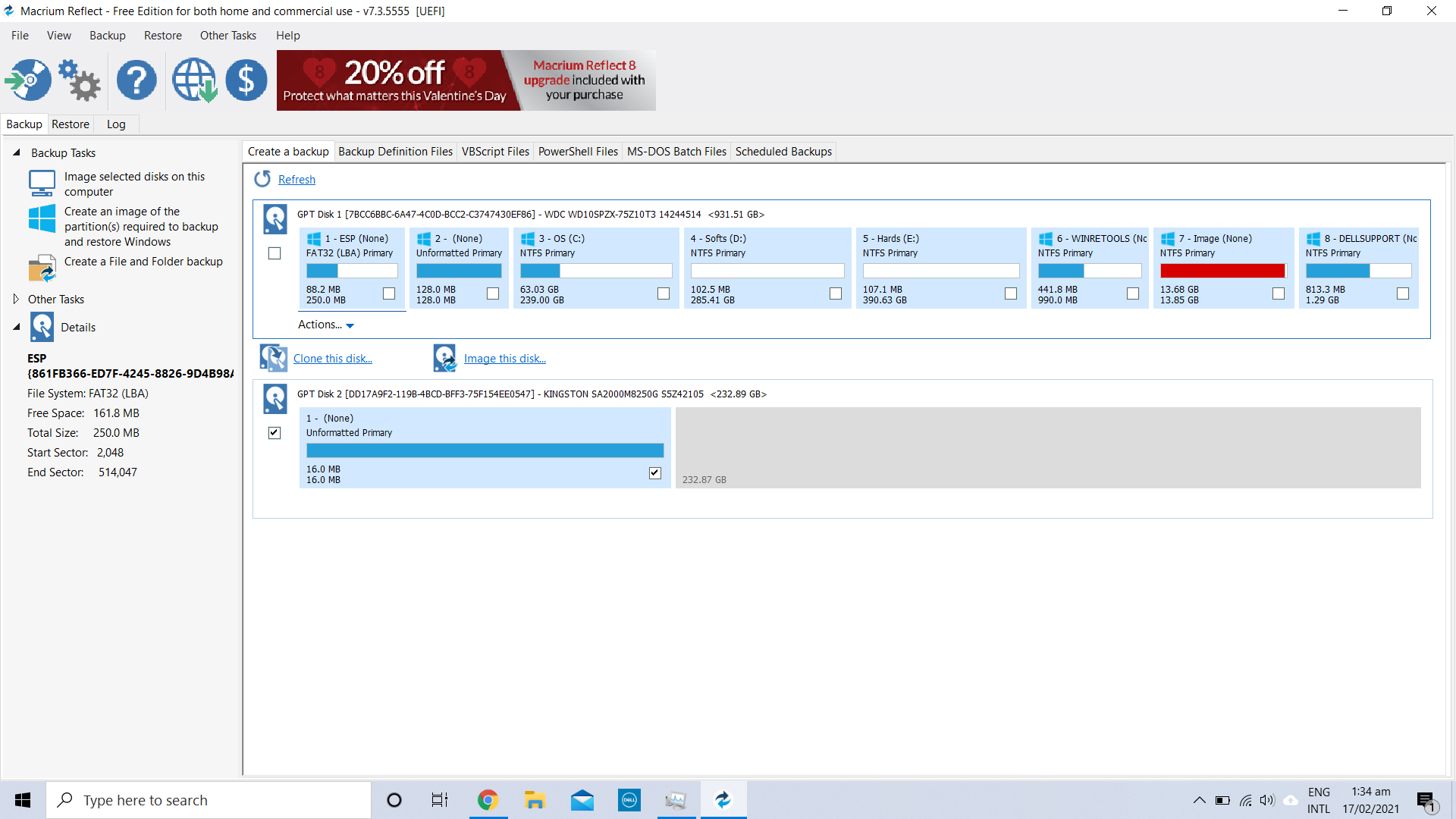Uncheck the GPT Disk 2 selection checkbox
Screen dimensions: 1456x819
point(274,432)
